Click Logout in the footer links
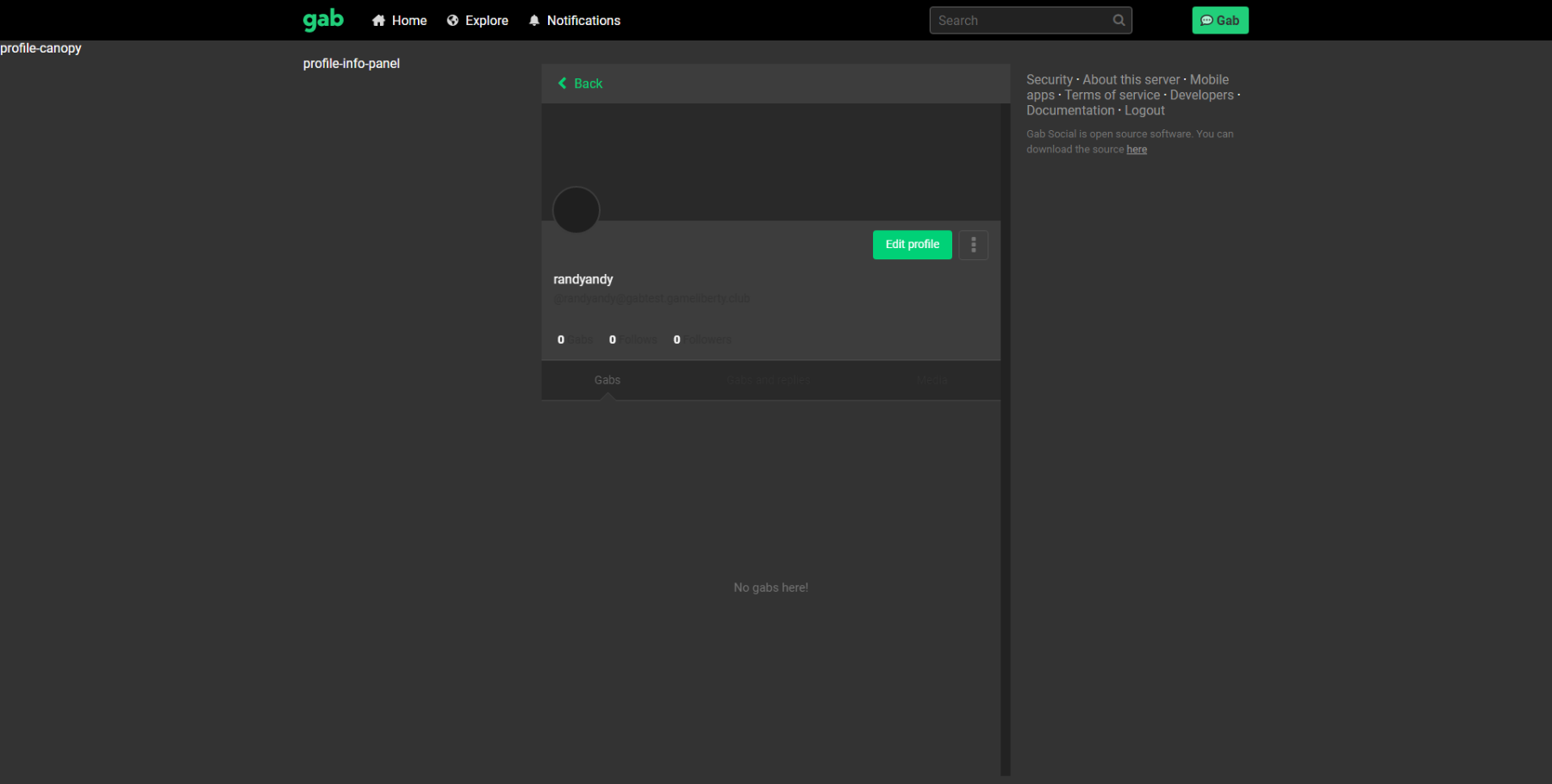Viewport: 1552px width, 784px height. tap(1144, 110)
